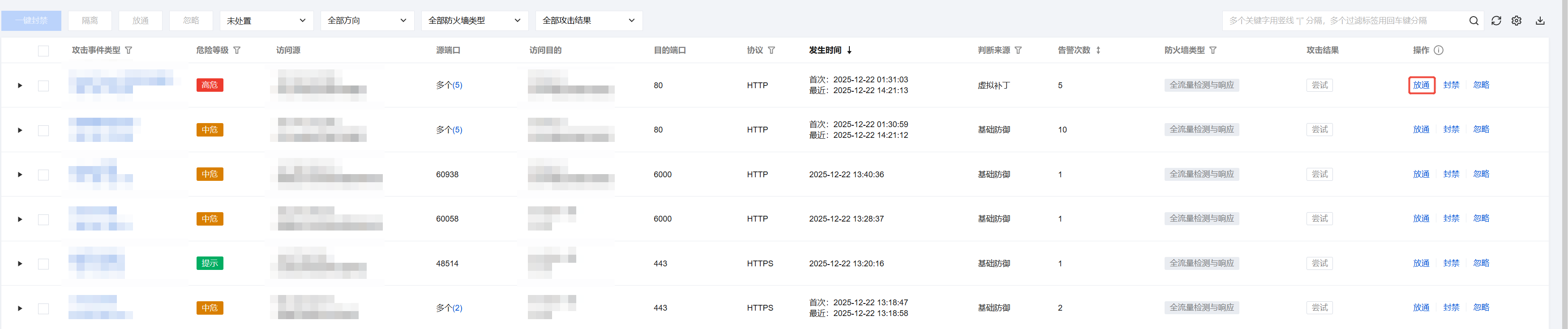This screenshot has width=1568, height=329.
Task: Open the 未处置 status dropdown
Action: pyautogui.click(x=266, y=21)
